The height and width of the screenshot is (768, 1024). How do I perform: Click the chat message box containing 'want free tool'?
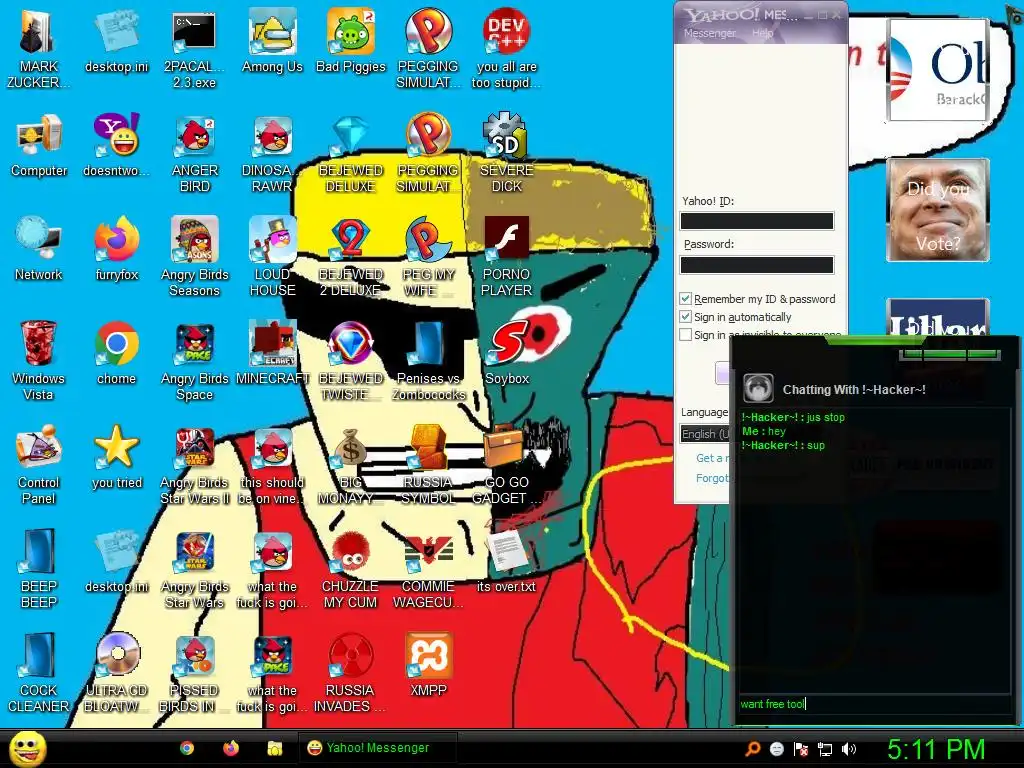(874, 704)
